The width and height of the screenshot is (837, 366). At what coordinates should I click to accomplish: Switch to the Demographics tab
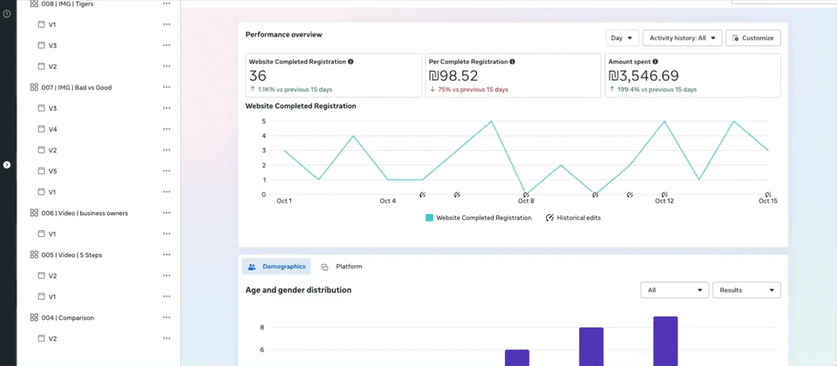tap(277, 267)
